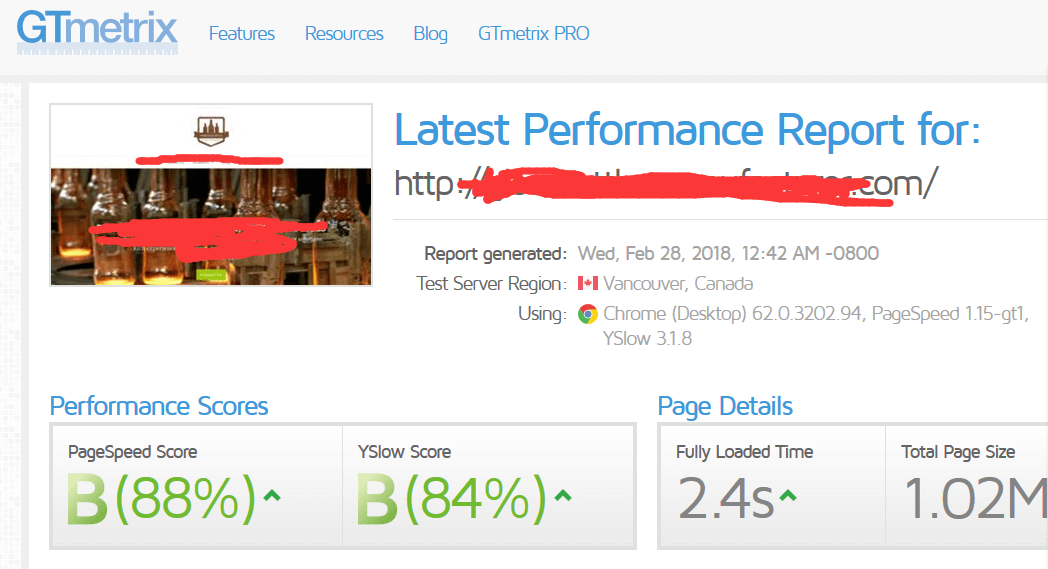Go to the Blog page
This screenshot has width=1048, height=569.
(430, 33)
